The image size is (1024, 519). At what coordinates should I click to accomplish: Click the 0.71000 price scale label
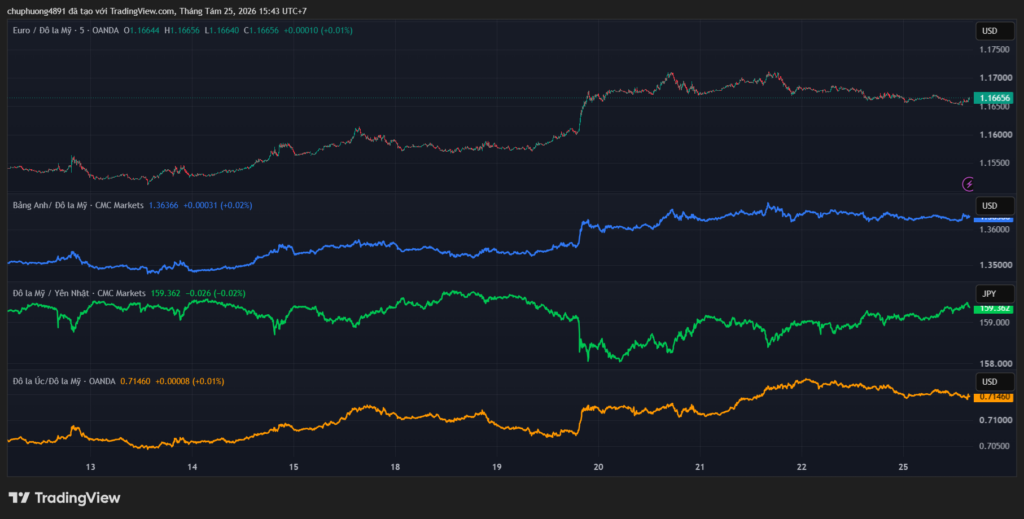coord(995,420)
